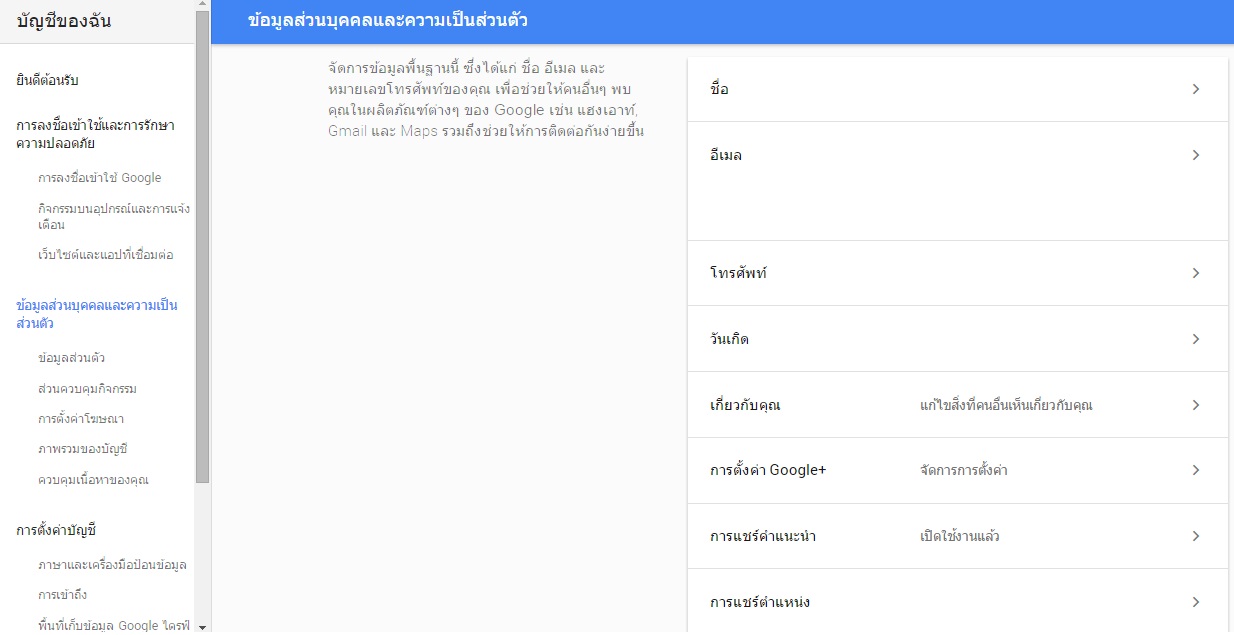Click the chevron in การแชร์ตำแหน่ง row
1234x635 pixels.
coord(1195,602)
